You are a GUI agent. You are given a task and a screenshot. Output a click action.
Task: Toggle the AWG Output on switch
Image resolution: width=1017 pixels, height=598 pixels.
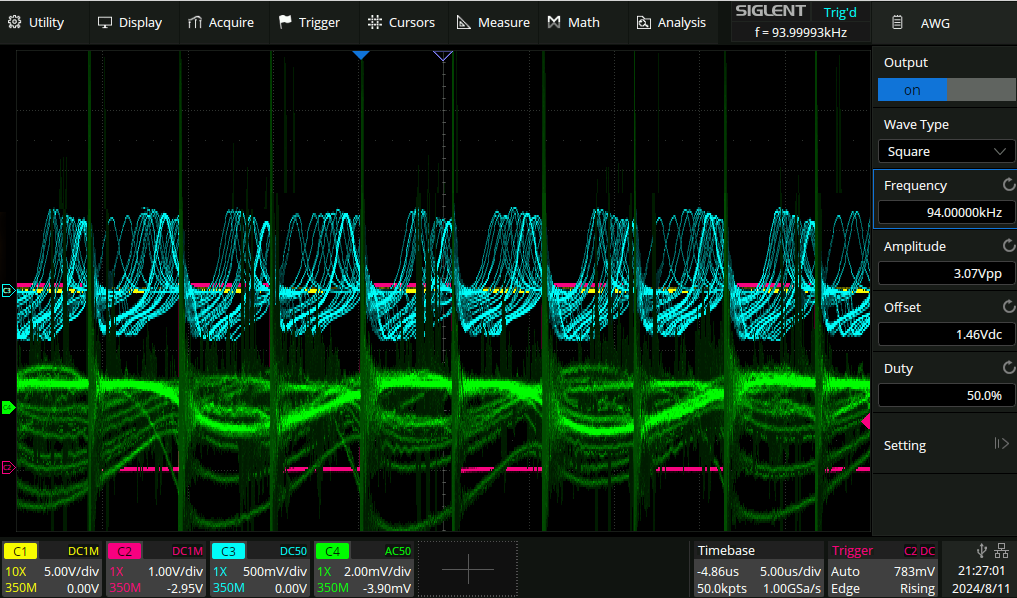coord(944,90)
